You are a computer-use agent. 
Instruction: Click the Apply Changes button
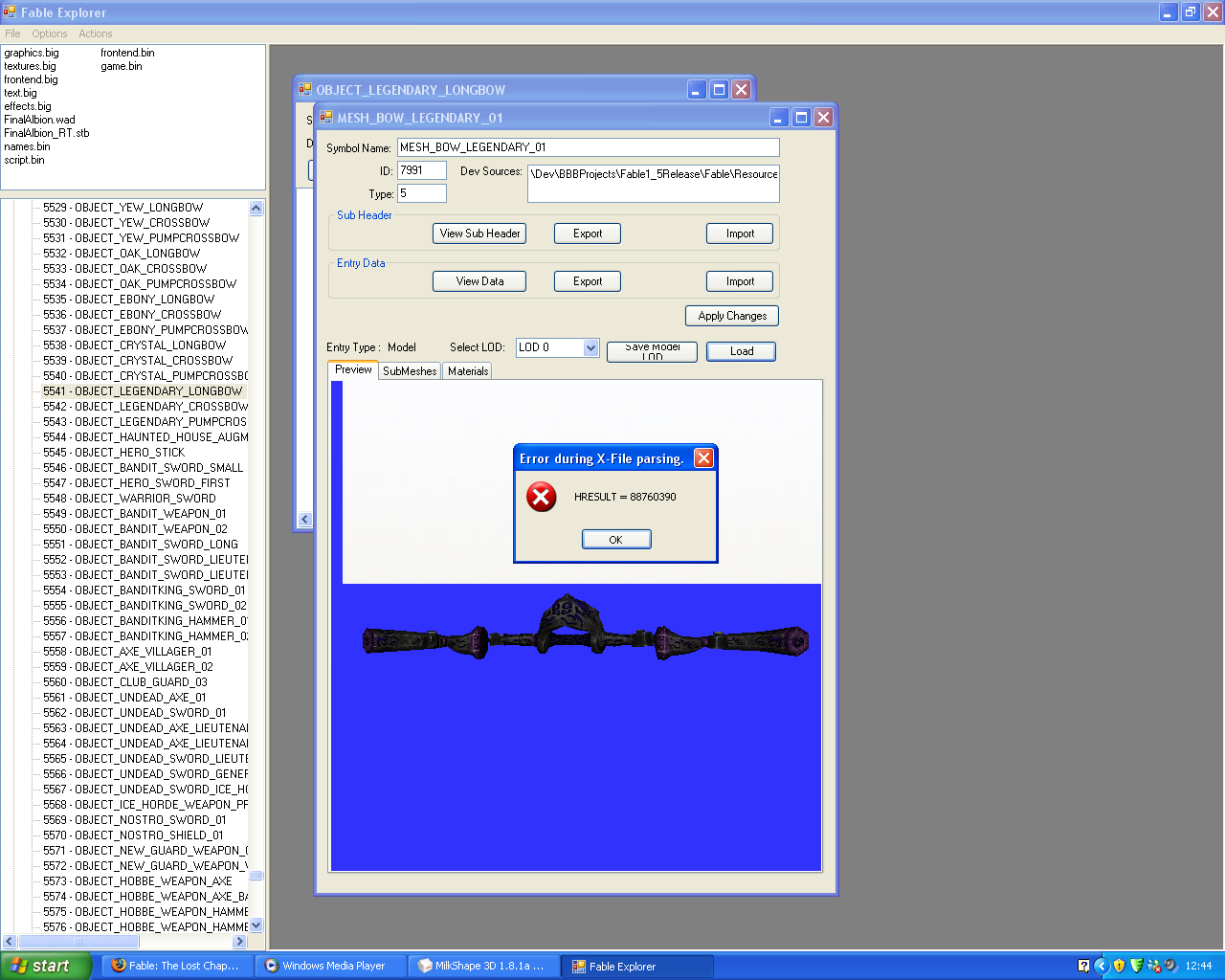click(x=732, y=316)
